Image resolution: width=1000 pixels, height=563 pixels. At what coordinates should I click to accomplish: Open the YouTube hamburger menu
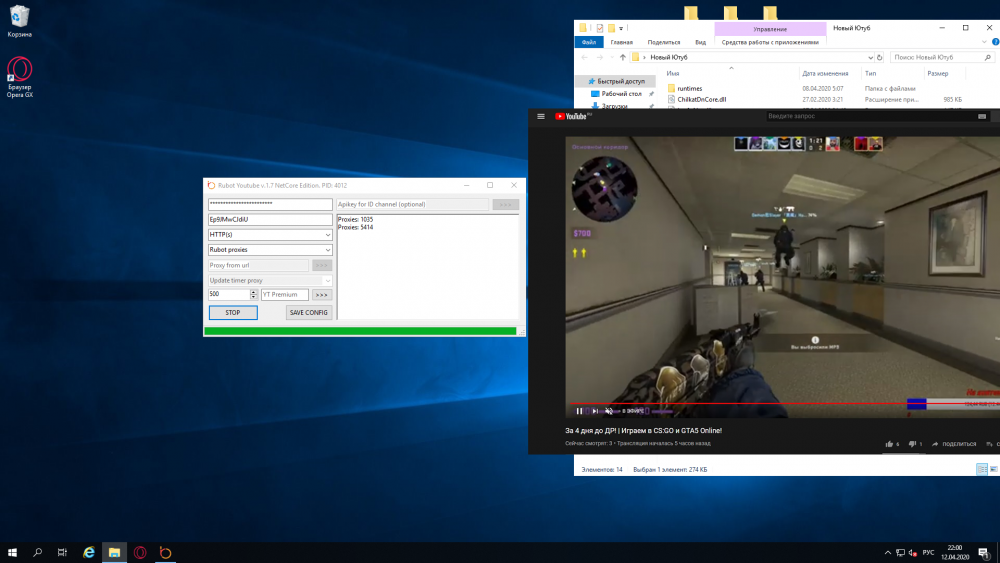click(x=541, y=116)
